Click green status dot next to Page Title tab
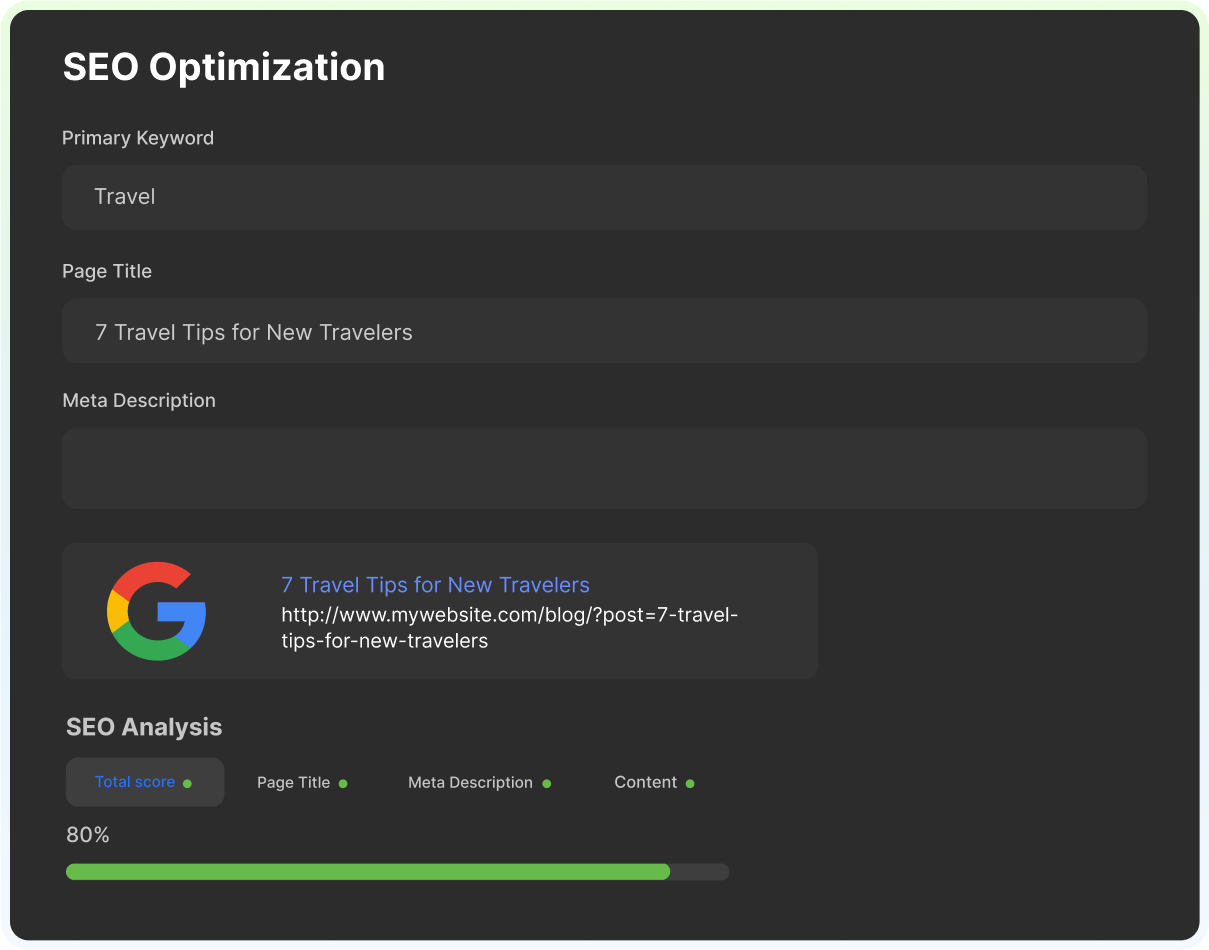This screenshot has height=950, width=1209. (x=343, y=784)
